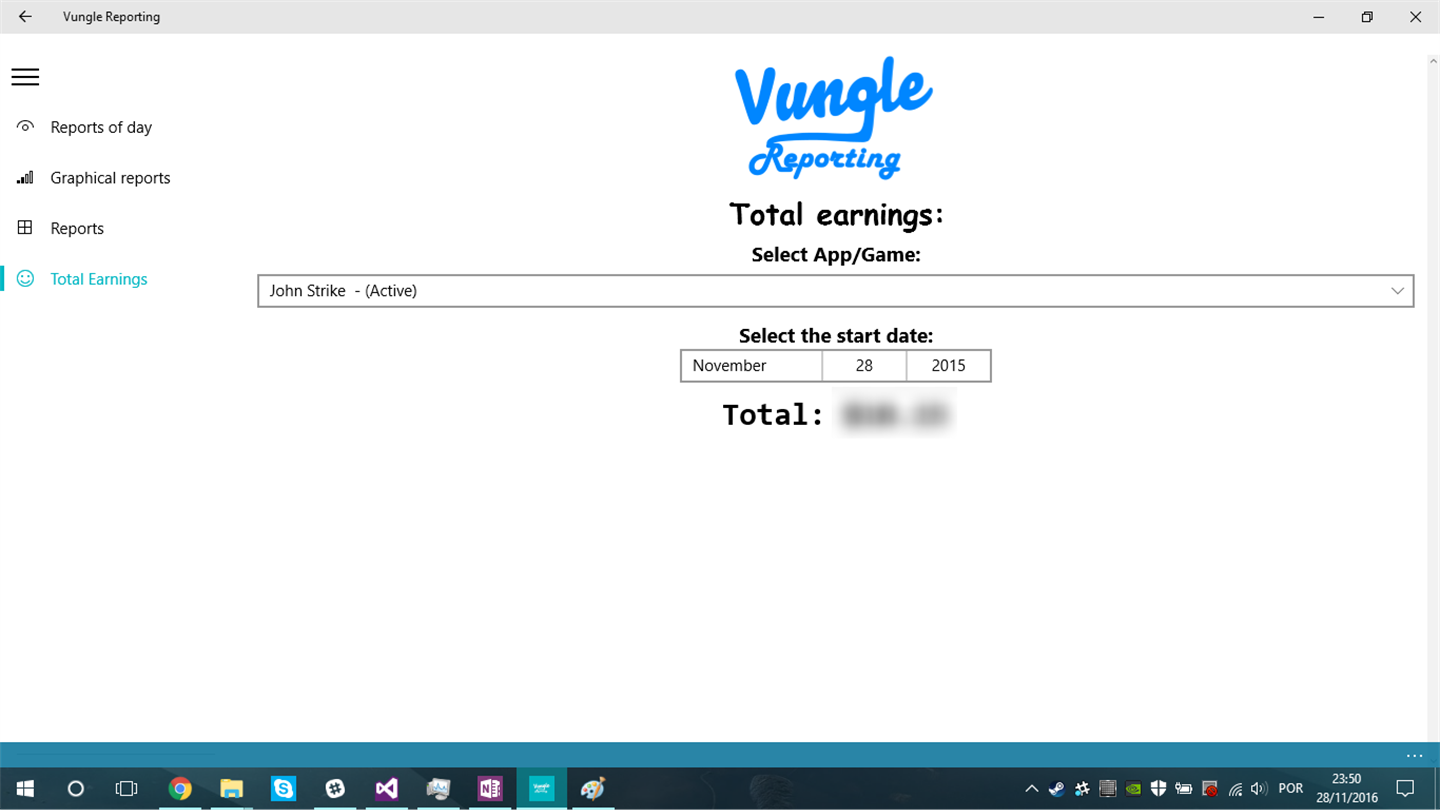Image resolution: width=1440 pixels, height=810 pixels.
Task: Open the app bar ellipsis menu
Action: click(1413, 755)
